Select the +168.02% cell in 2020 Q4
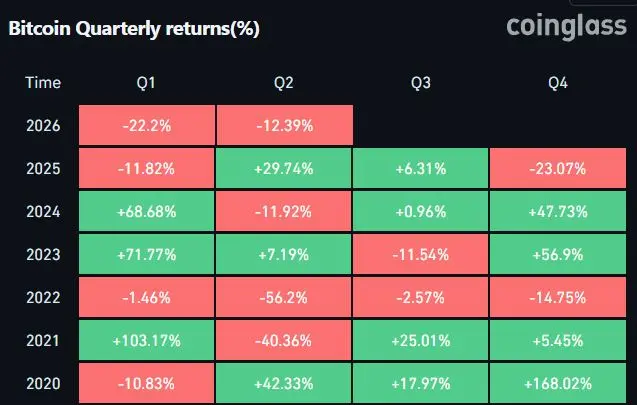The image size is (637, 405). (x=558, y=383)
